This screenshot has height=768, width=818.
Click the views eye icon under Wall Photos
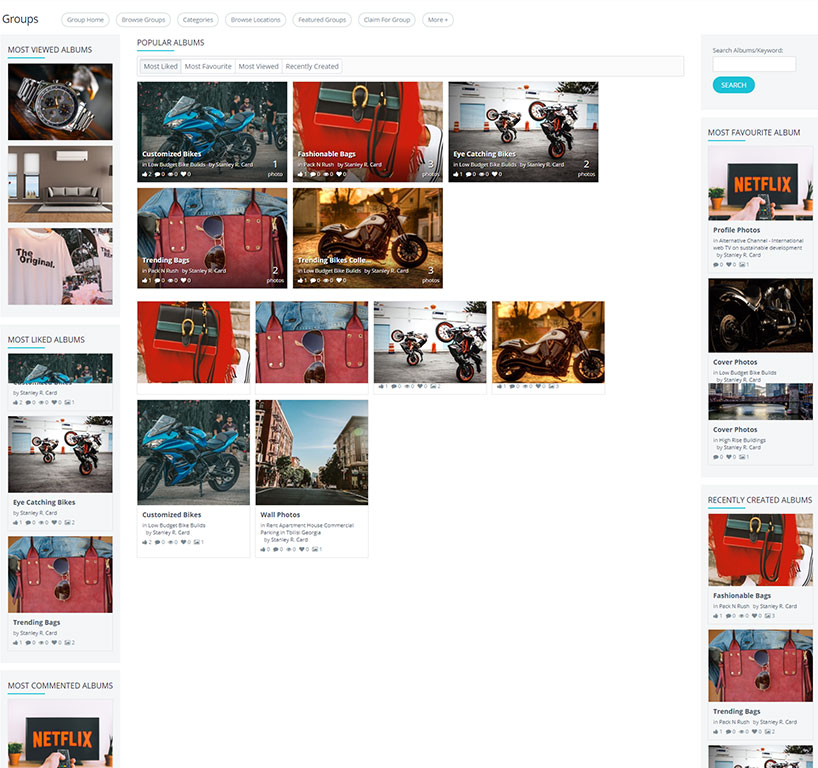point(289,549)
